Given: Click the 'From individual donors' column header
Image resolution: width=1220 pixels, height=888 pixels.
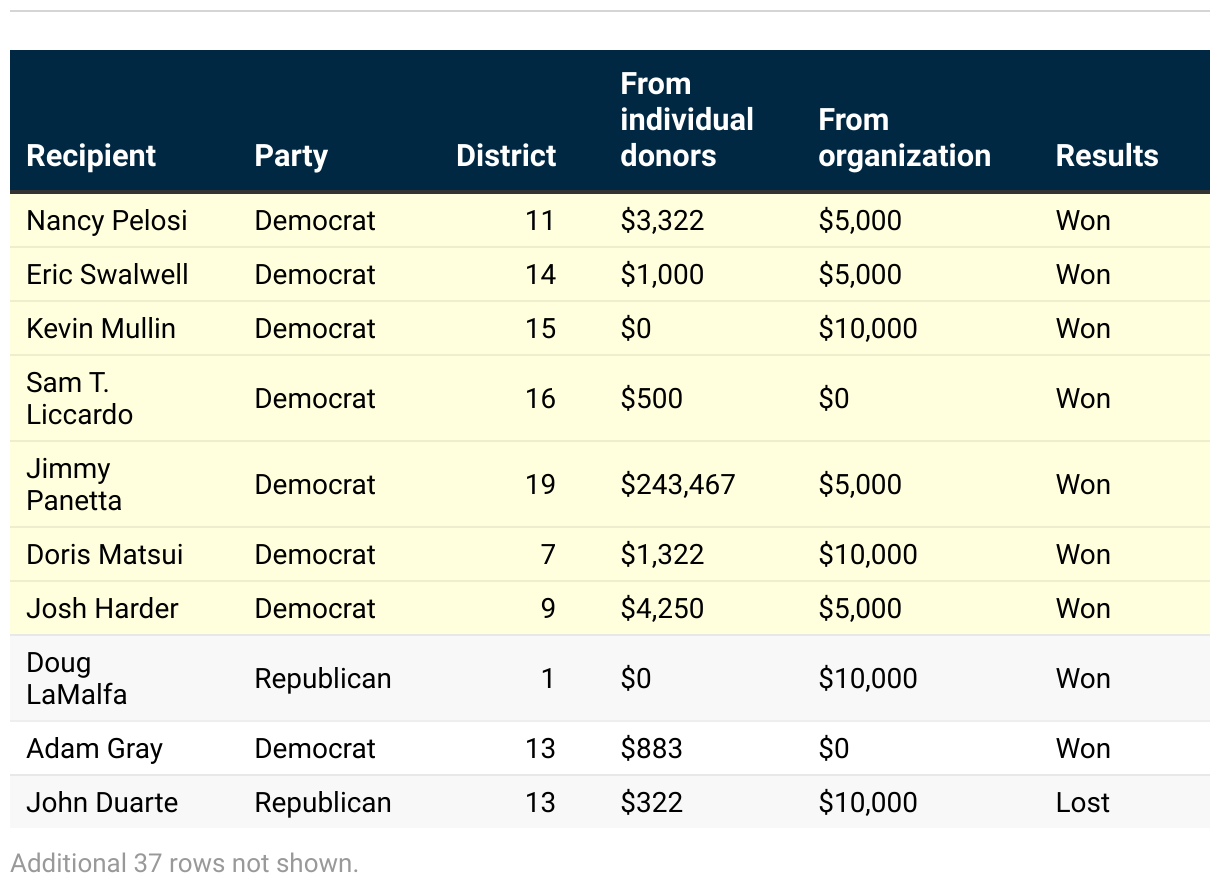Looking at the screenshot, I should pos(687,120).
